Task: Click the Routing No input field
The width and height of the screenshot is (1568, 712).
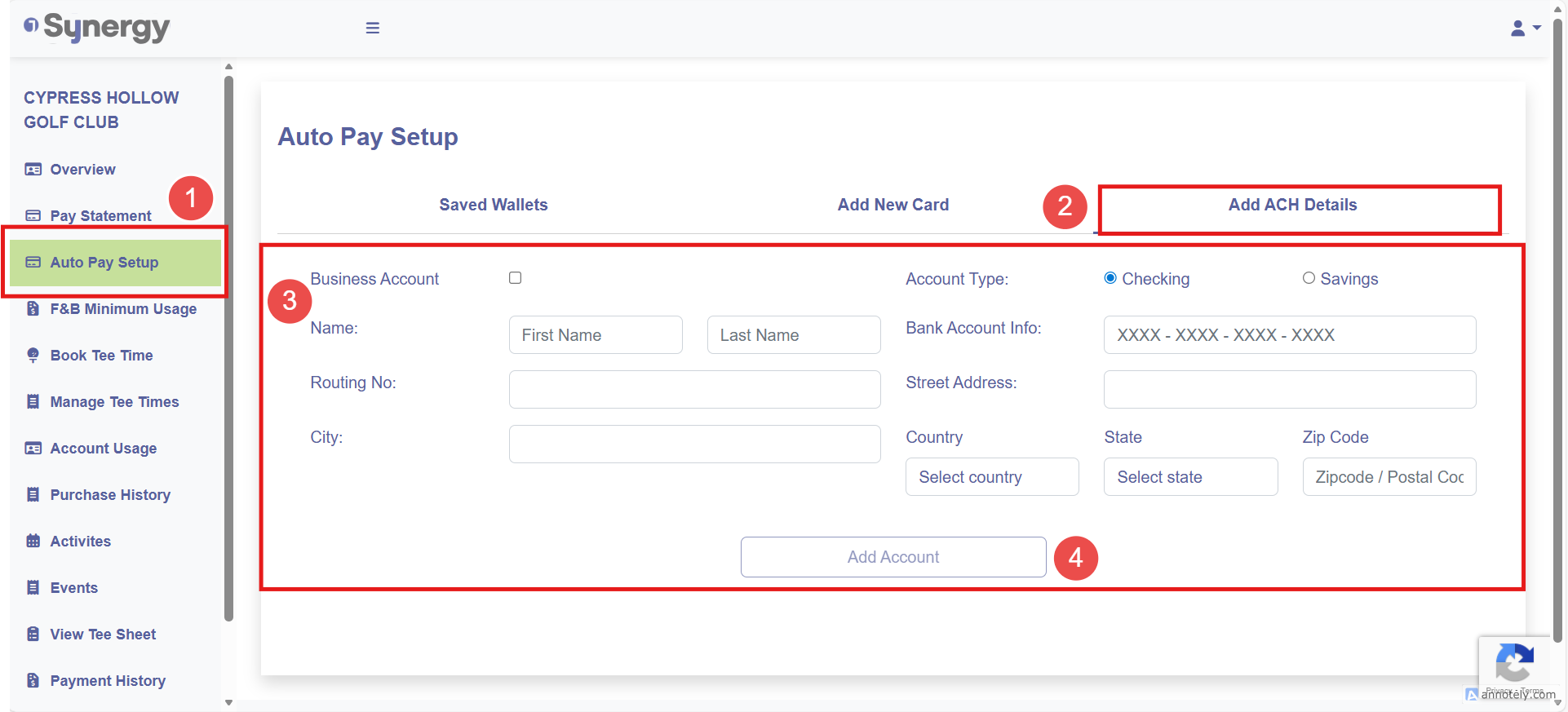Action: coord(694,390)
